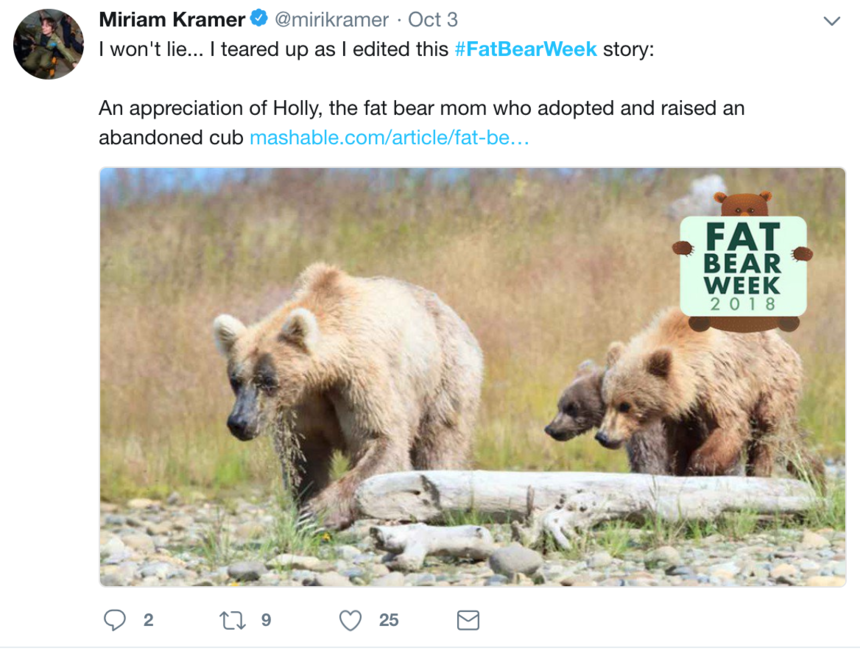Click the tweet text about Holly the bear
The height and width of the screenshot is (651, 860).
[421, 123]
